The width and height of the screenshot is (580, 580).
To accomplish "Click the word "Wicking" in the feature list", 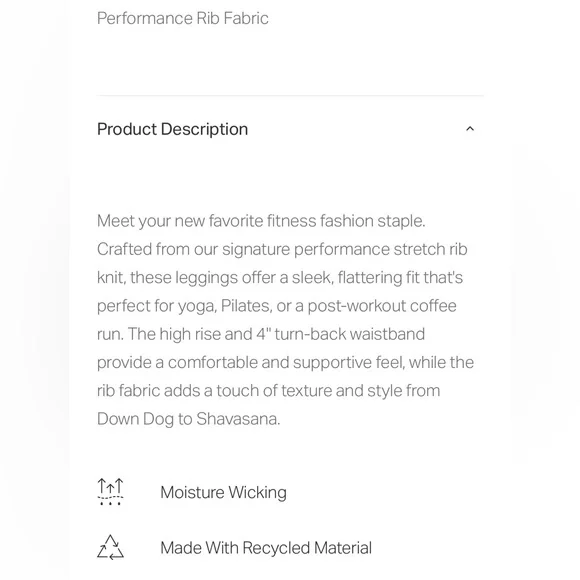I will (x=257, y=493).
